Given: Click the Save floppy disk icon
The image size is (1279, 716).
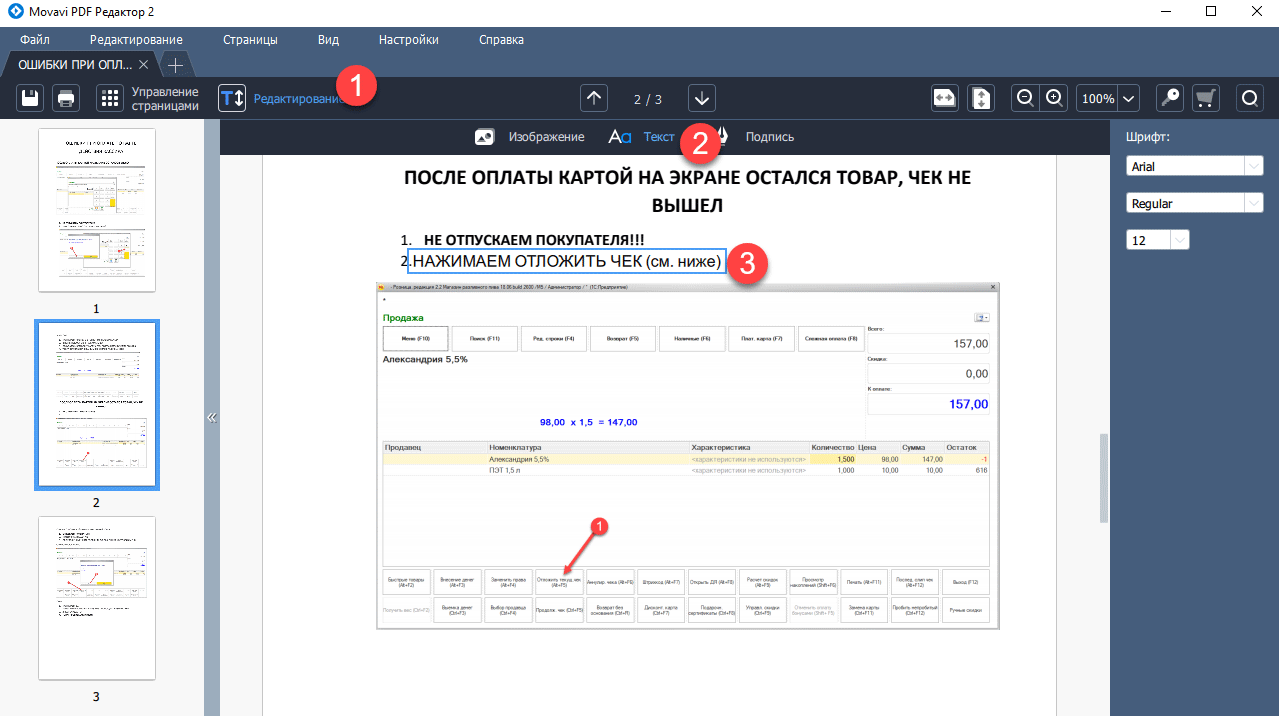Looking at the screenshot, I should [x=30, y=98].
